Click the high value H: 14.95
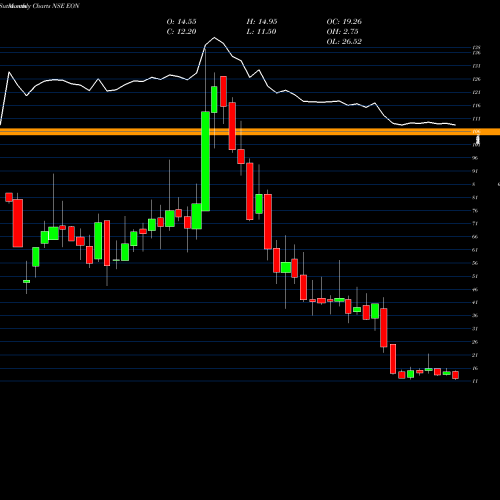The image size is (500, 500). 262,22
